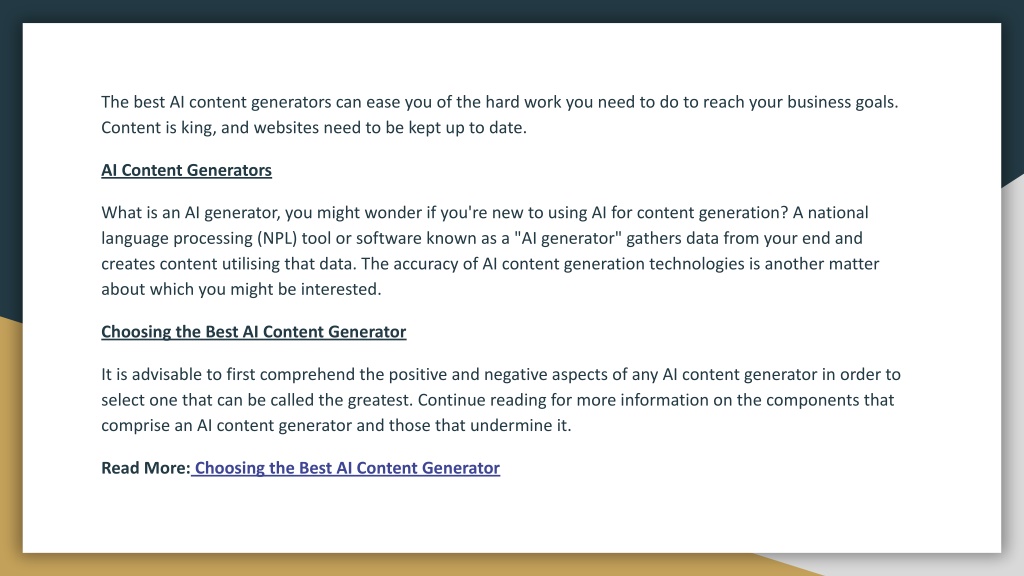Click the dark navy background corner

tap(10, 10)
